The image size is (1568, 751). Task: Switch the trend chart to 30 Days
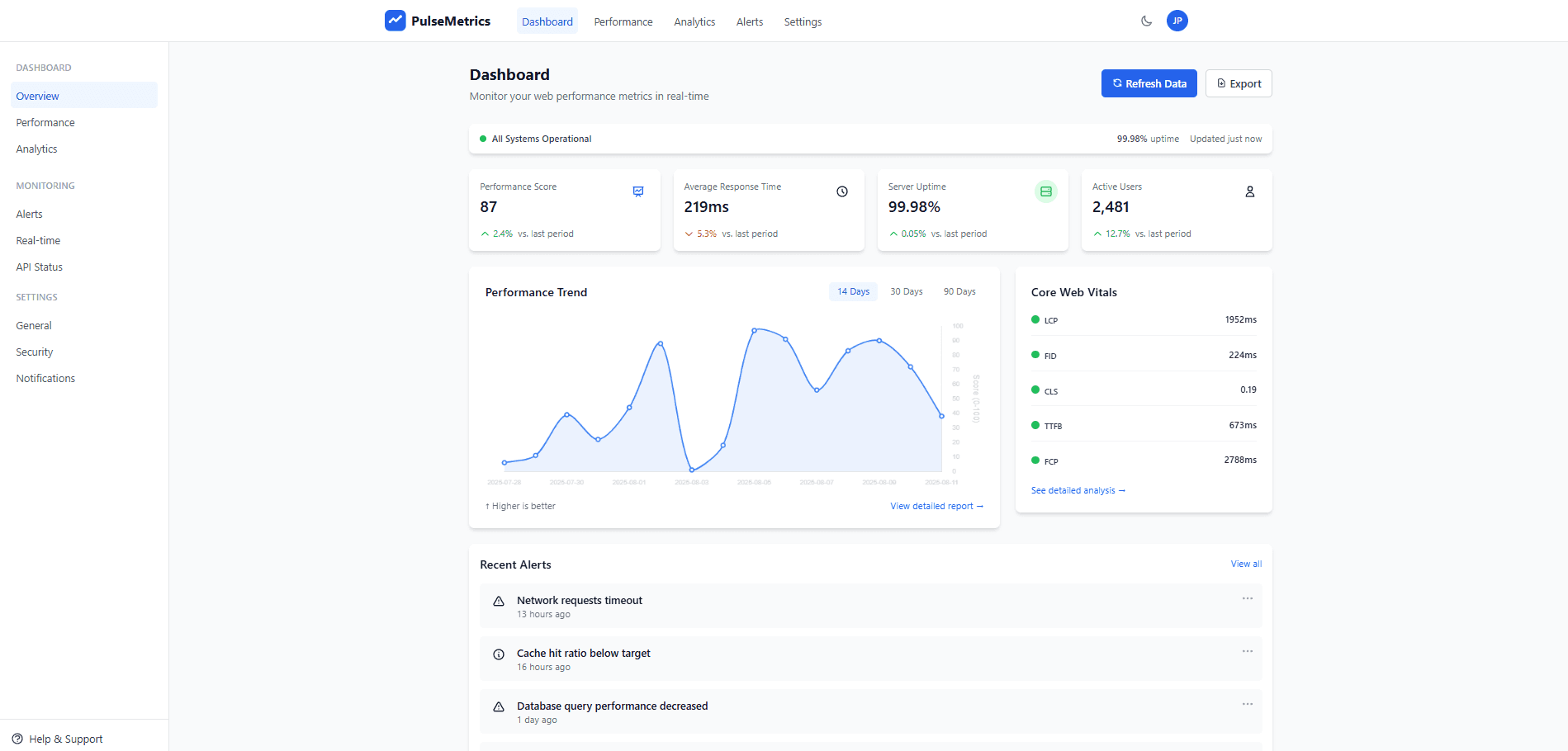pos(906,291)
